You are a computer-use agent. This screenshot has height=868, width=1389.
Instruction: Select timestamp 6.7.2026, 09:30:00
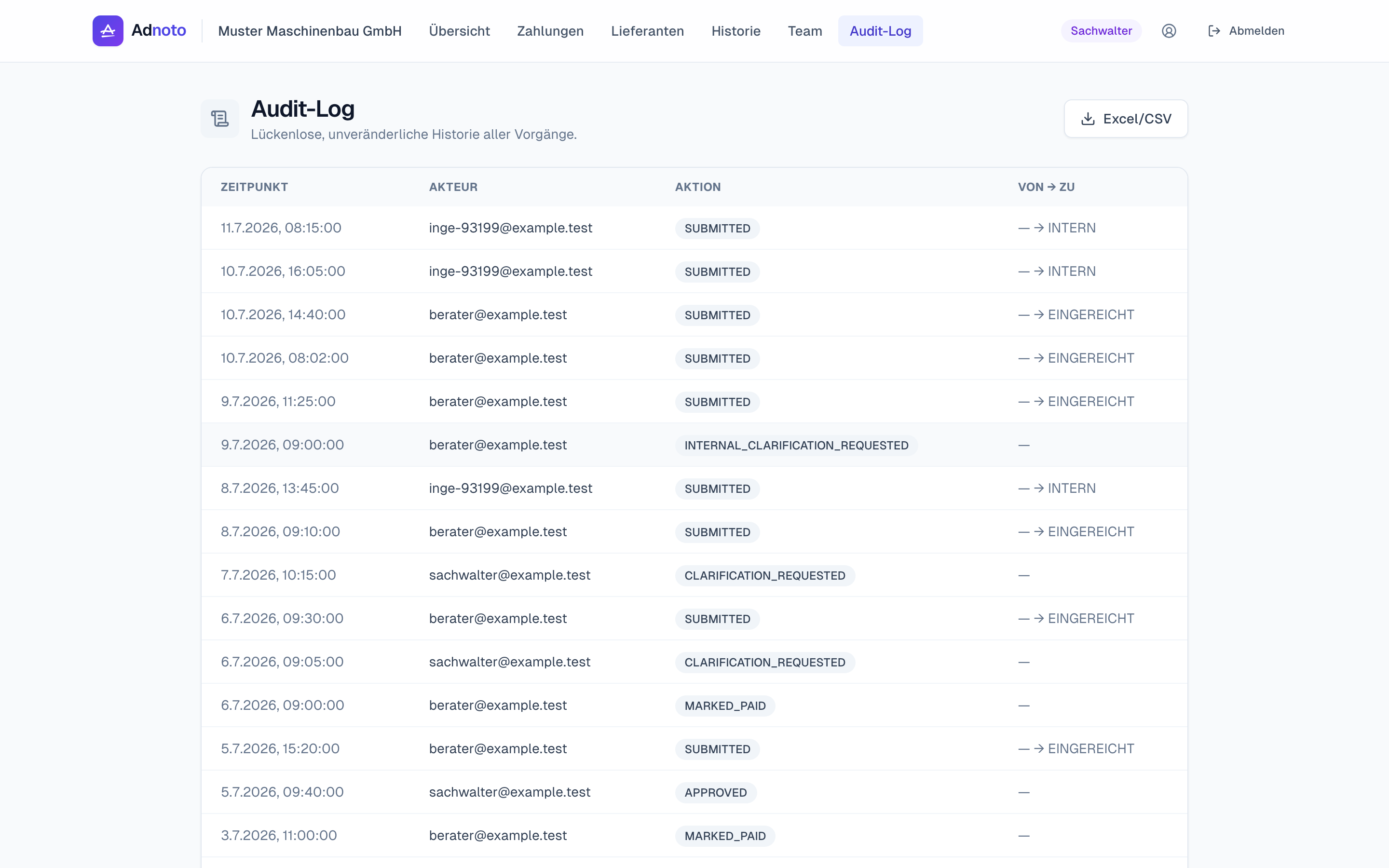[x=283, y=618]
